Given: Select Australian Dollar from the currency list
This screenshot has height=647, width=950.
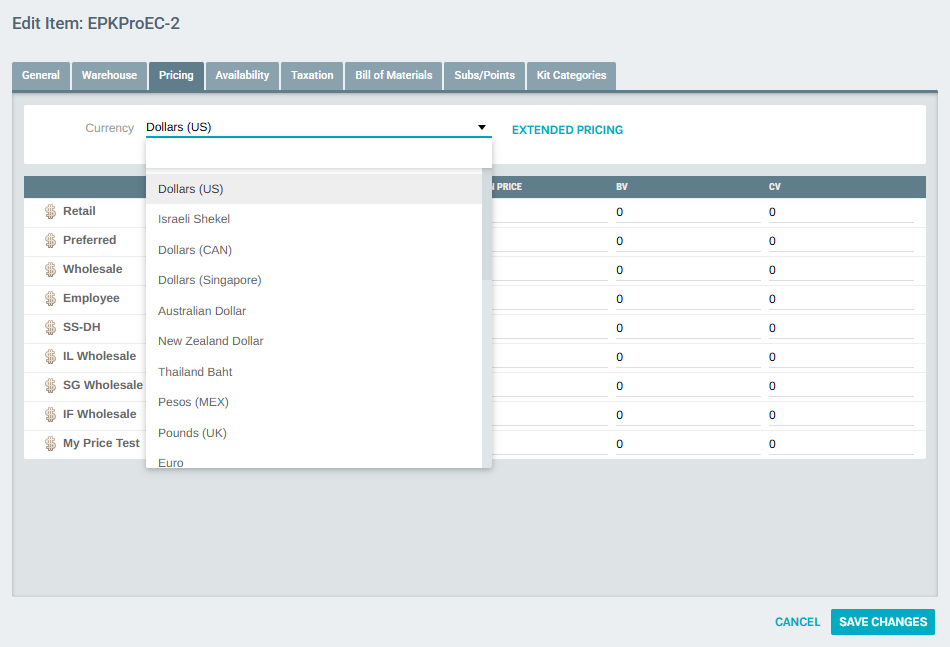Looking at the screenshot, I should click(201, 310).
